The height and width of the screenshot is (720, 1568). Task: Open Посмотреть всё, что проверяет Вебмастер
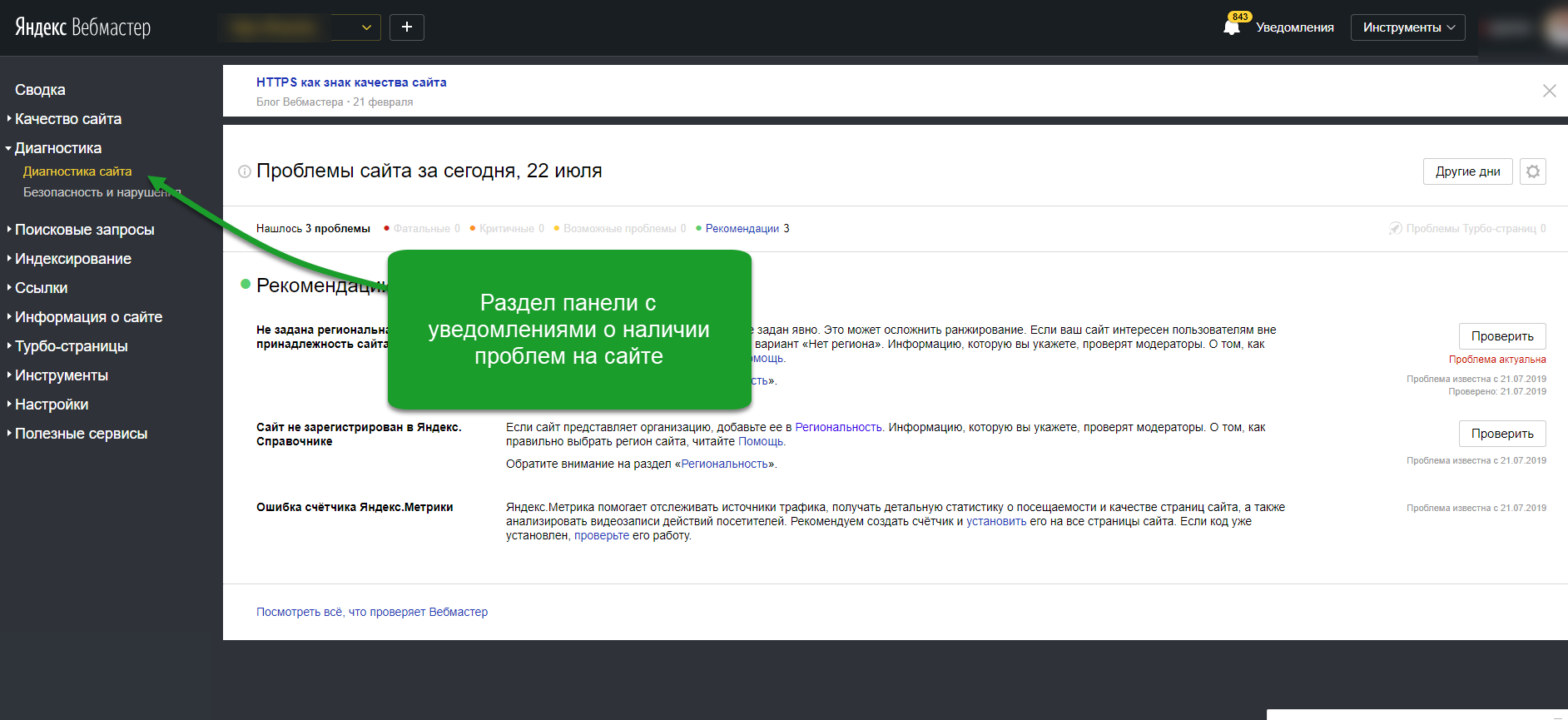[372, 613]
